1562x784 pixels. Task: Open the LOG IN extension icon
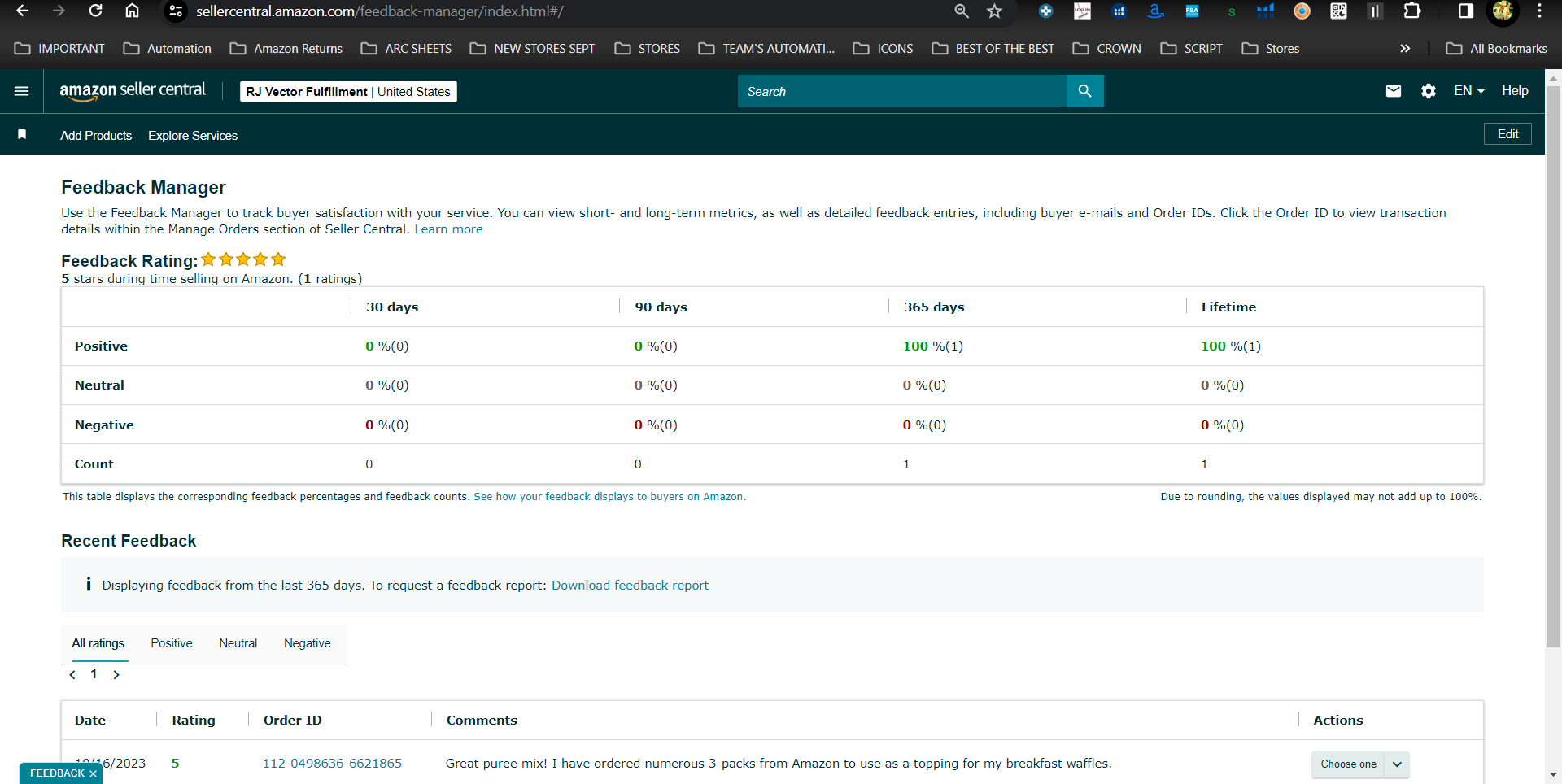click(1082, 11)
